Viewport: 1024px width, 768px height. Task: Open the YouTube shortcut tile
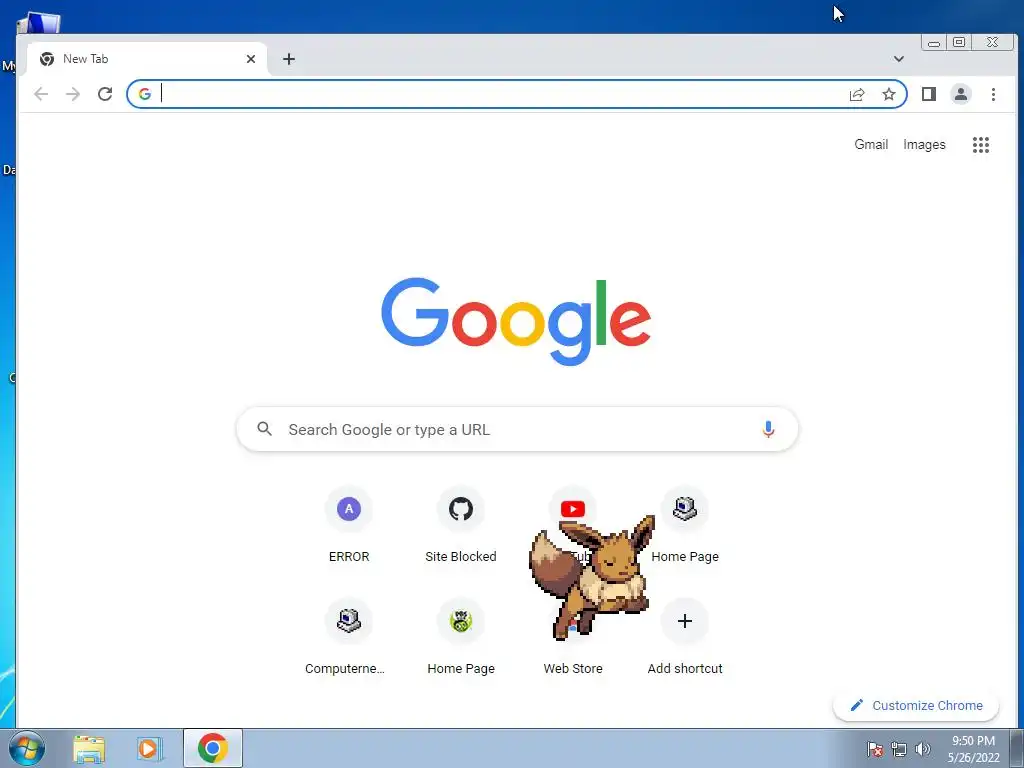point(573,509)
